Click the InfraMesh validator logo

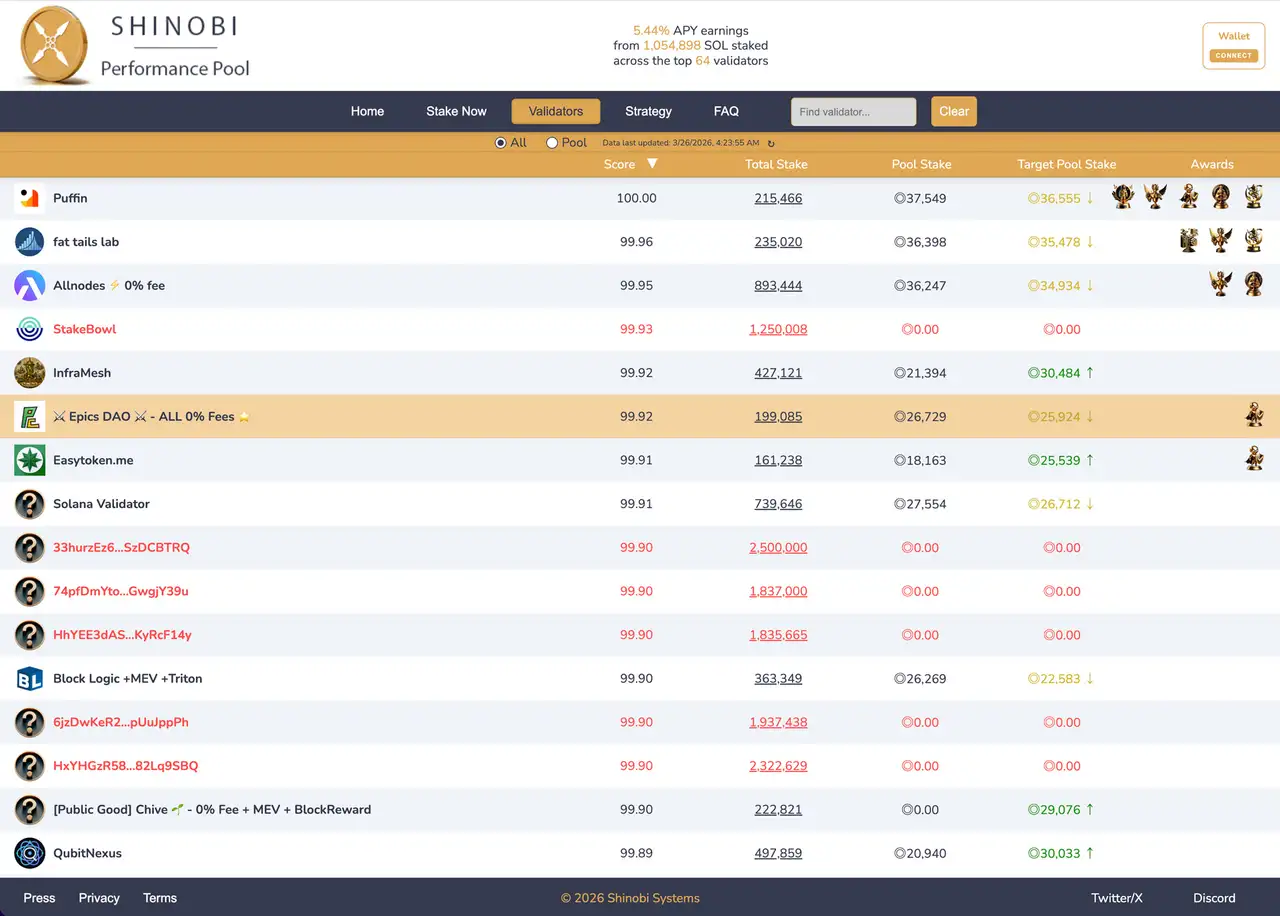click(x=29, y=373)
